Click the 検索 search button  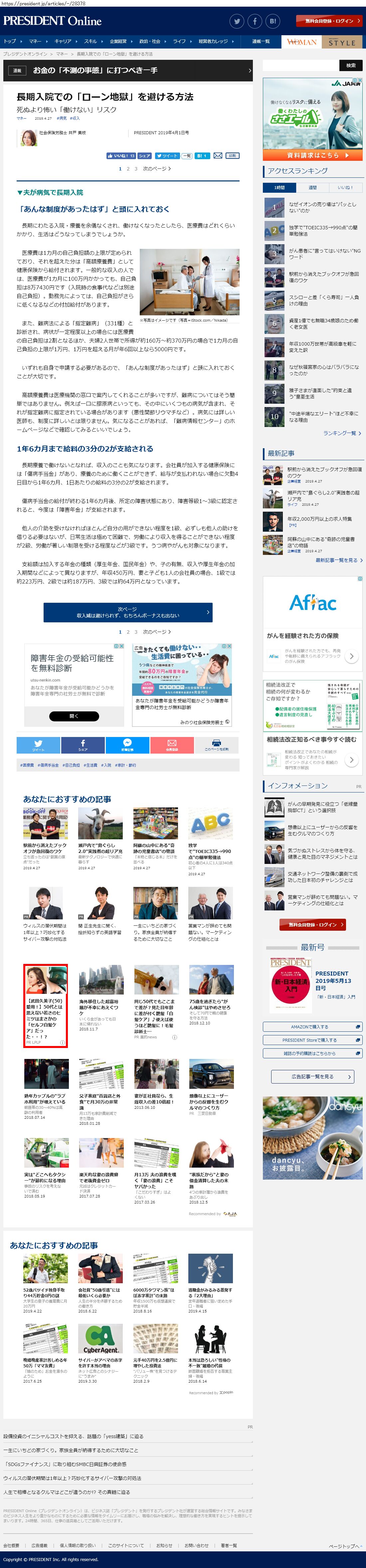click(x=351, y=65)
